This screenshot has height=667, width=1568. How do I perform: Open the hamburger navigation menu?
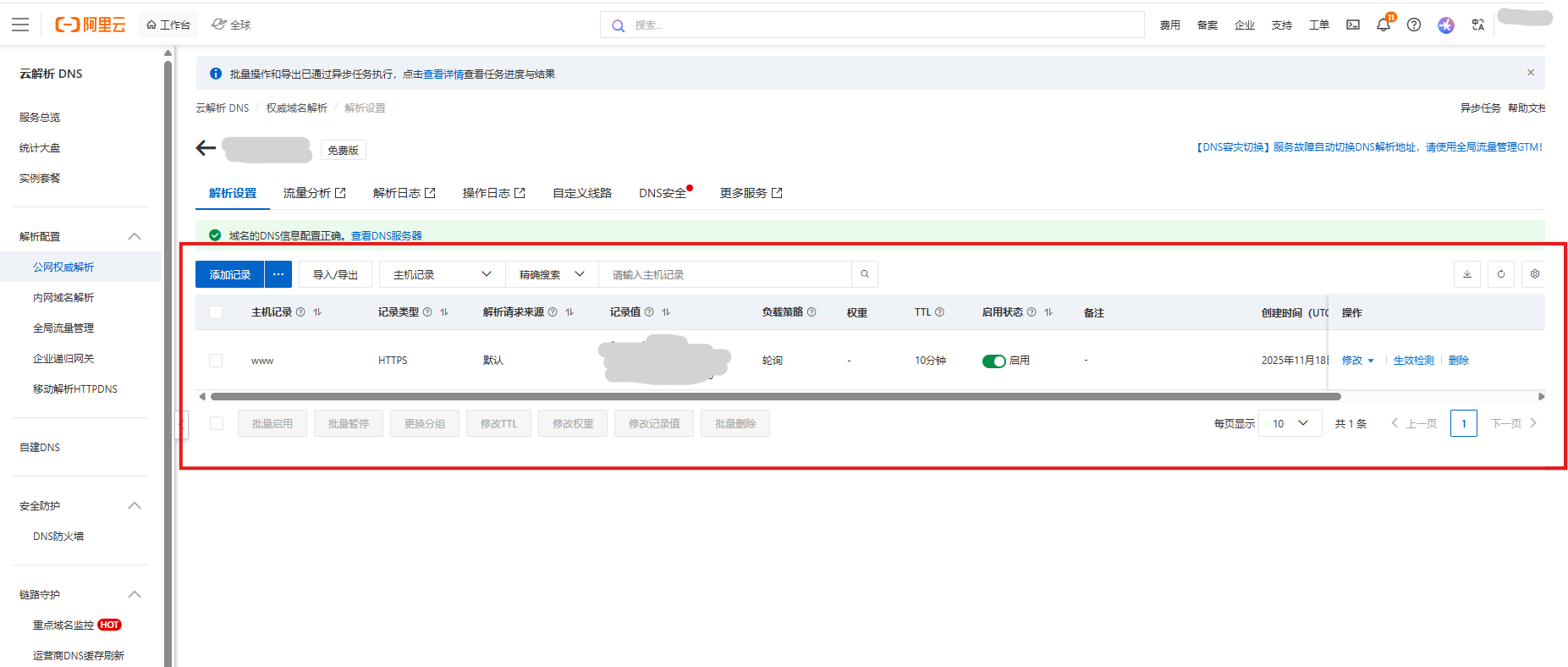(20, 25)
